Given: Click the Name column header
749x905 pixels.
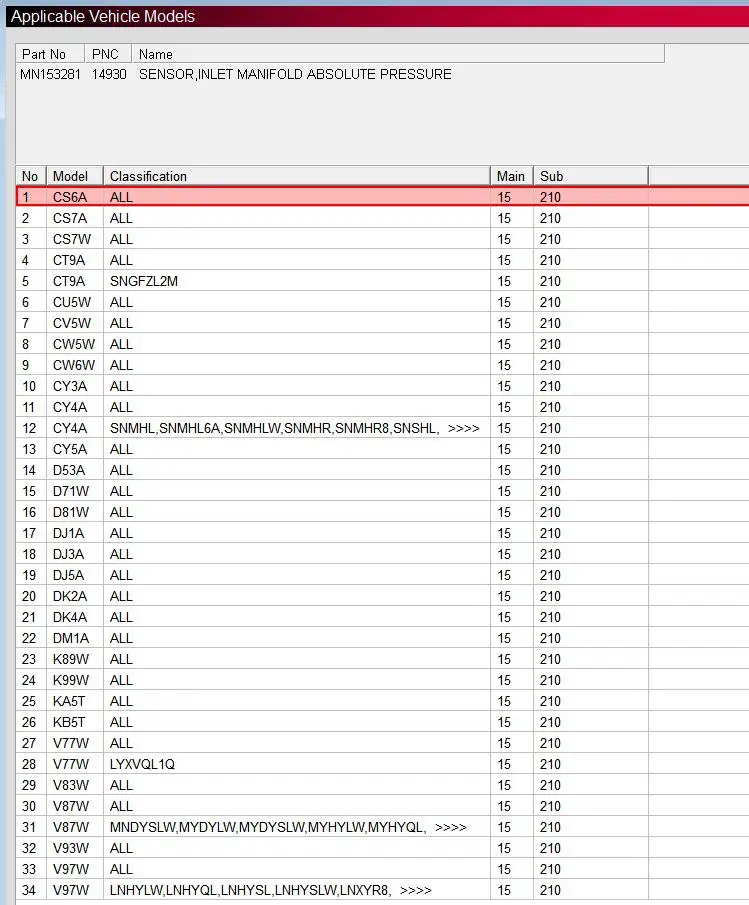Looking at the screenshot, I should click(398, 54).
